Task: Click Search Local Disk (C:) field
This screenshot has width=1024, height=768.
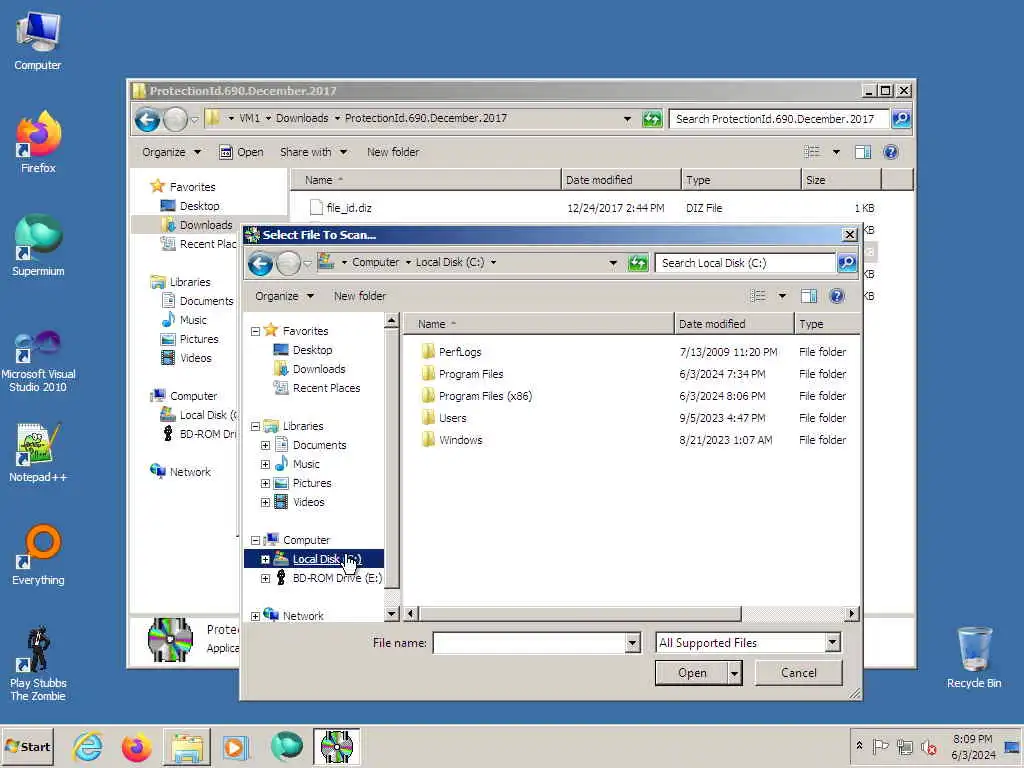Action: [745, 263]
